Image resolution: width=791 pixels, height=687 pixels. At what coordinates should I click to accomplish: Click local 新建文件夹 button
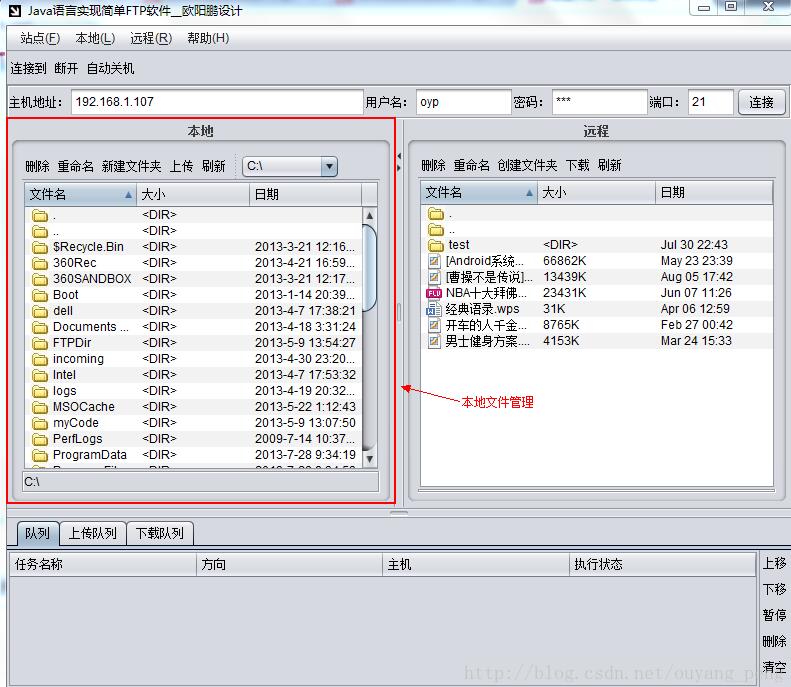(x=131, y=166)
